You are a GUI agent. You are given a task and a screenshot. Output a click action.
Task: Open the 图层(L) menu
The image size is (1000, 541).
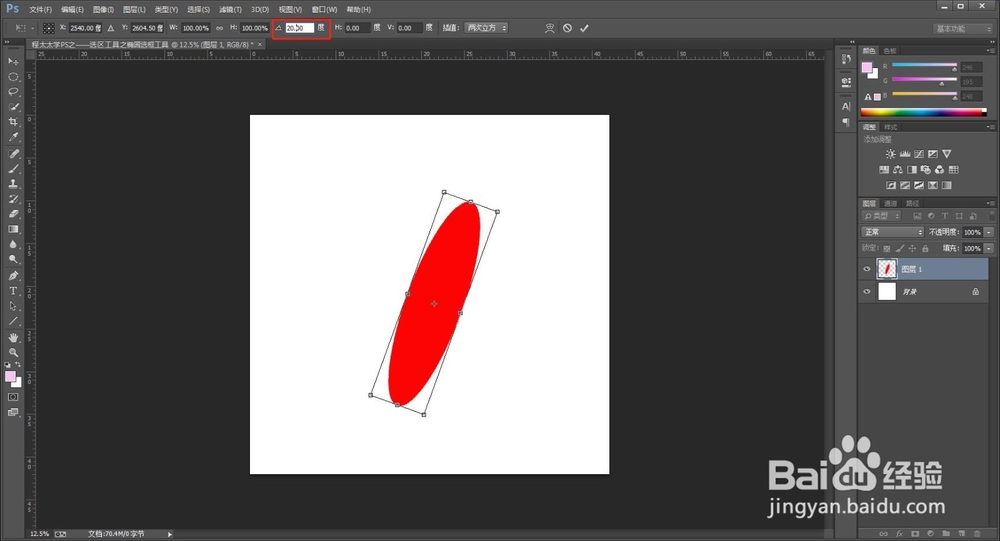[x=134, y=10]
